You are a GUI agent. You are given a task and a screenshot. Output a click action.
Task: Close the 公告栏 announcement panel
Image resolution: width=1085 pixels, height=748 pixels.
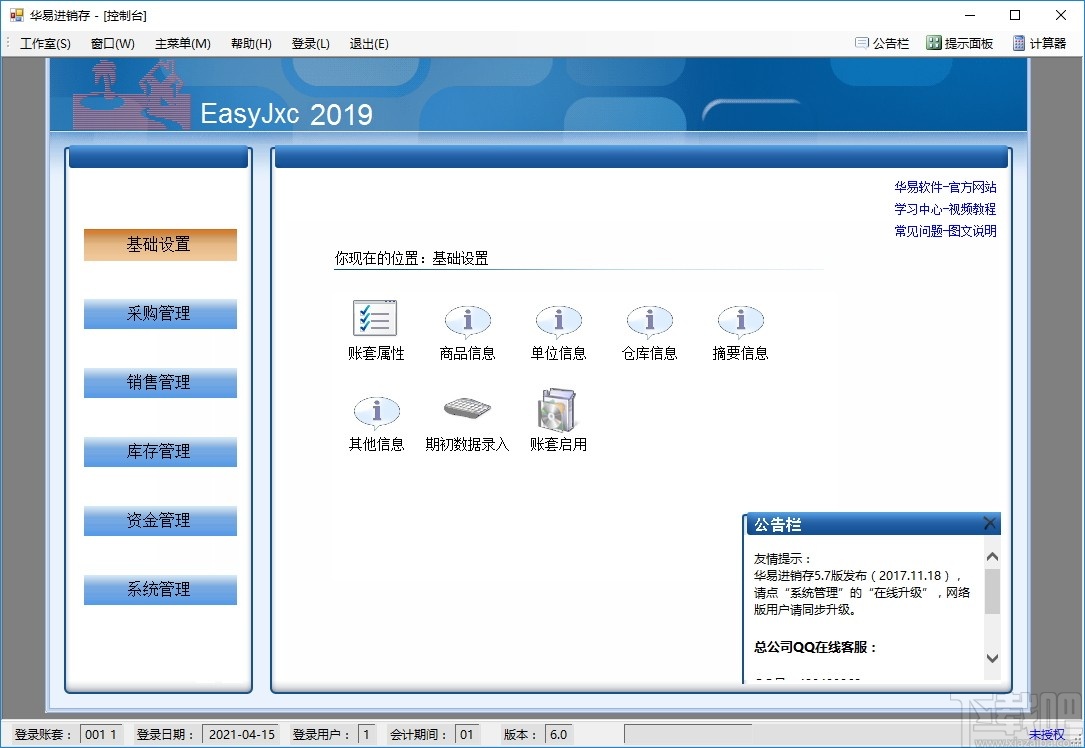tap(989, 523)
